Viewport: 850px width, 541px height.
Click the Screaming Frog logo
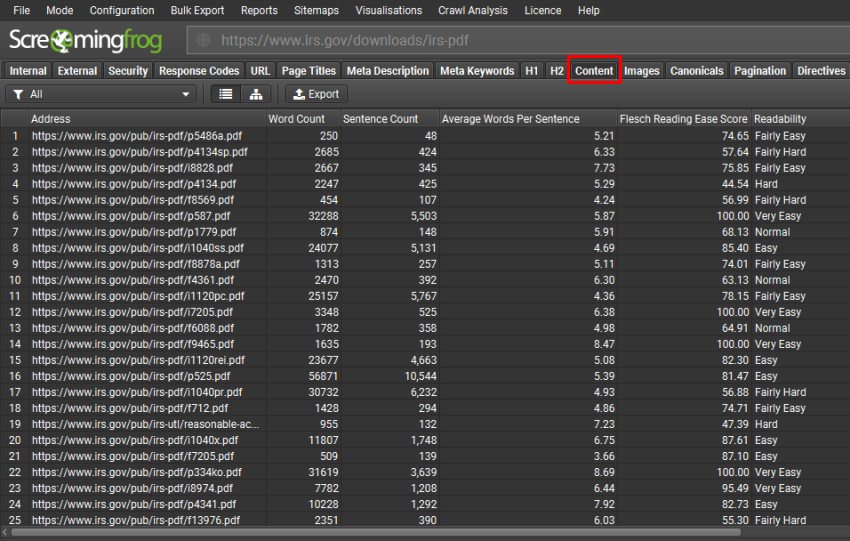(86, 40)
